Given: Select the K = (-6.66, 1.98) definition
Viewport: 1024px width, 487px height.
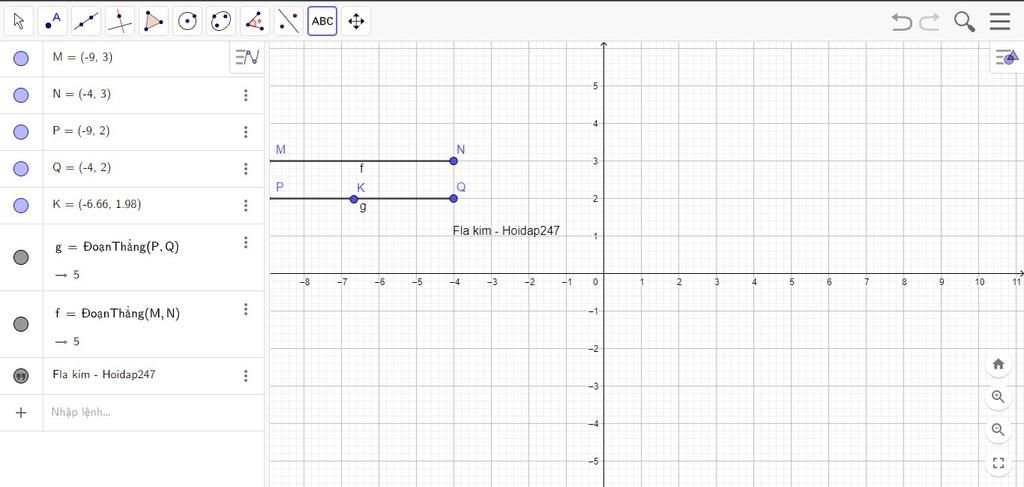Looking at the screenshot, I should pos(97,204).
